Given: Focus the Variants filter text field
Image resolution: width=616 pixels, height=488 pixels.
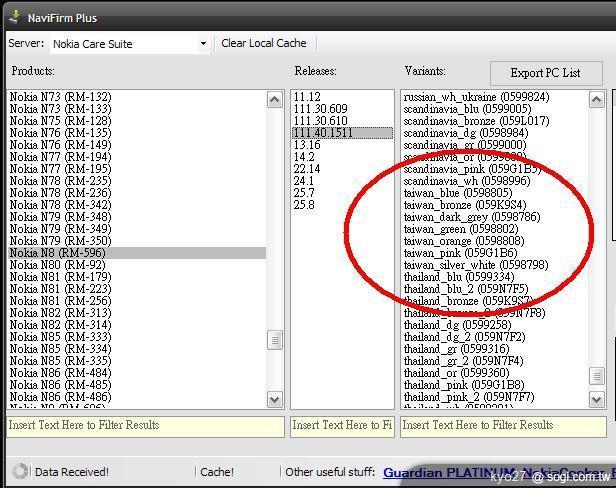Looking at the screenshot, I should [503, 425].
